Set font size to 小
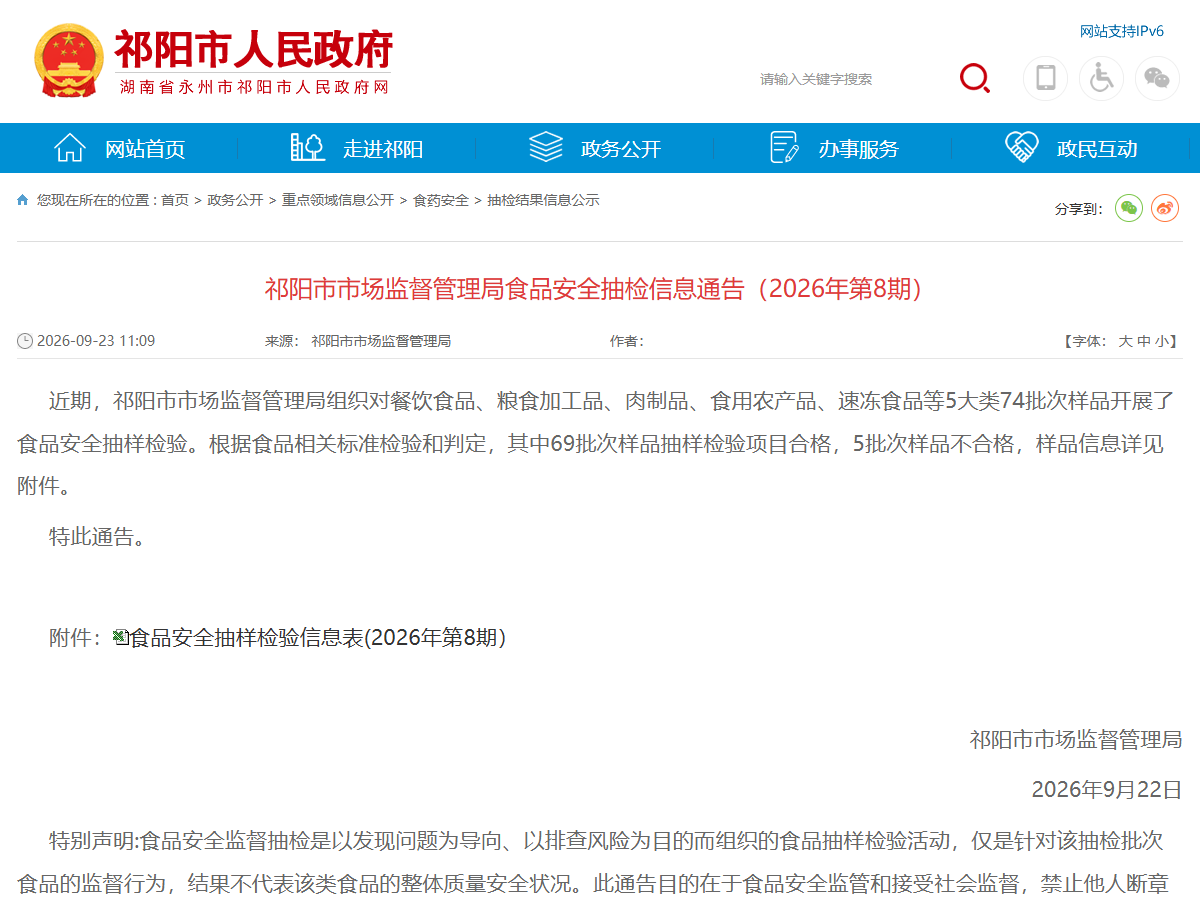Viewport: 1200px width, 900px height. (x=1162, y=341)
